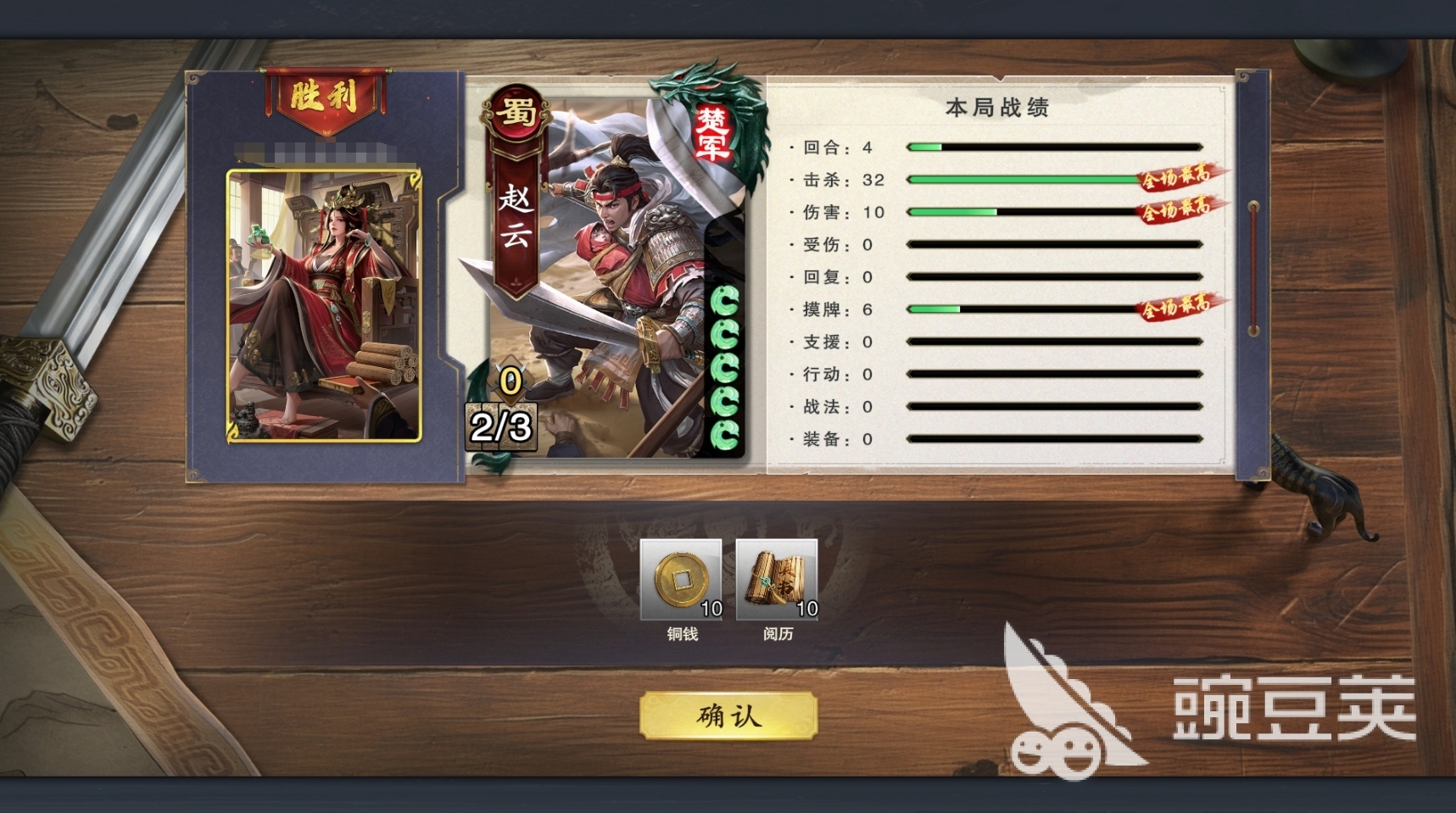The image size is (1456, 813).
Task: Tap the 楚军 red army seal
Action: point(711,133)
